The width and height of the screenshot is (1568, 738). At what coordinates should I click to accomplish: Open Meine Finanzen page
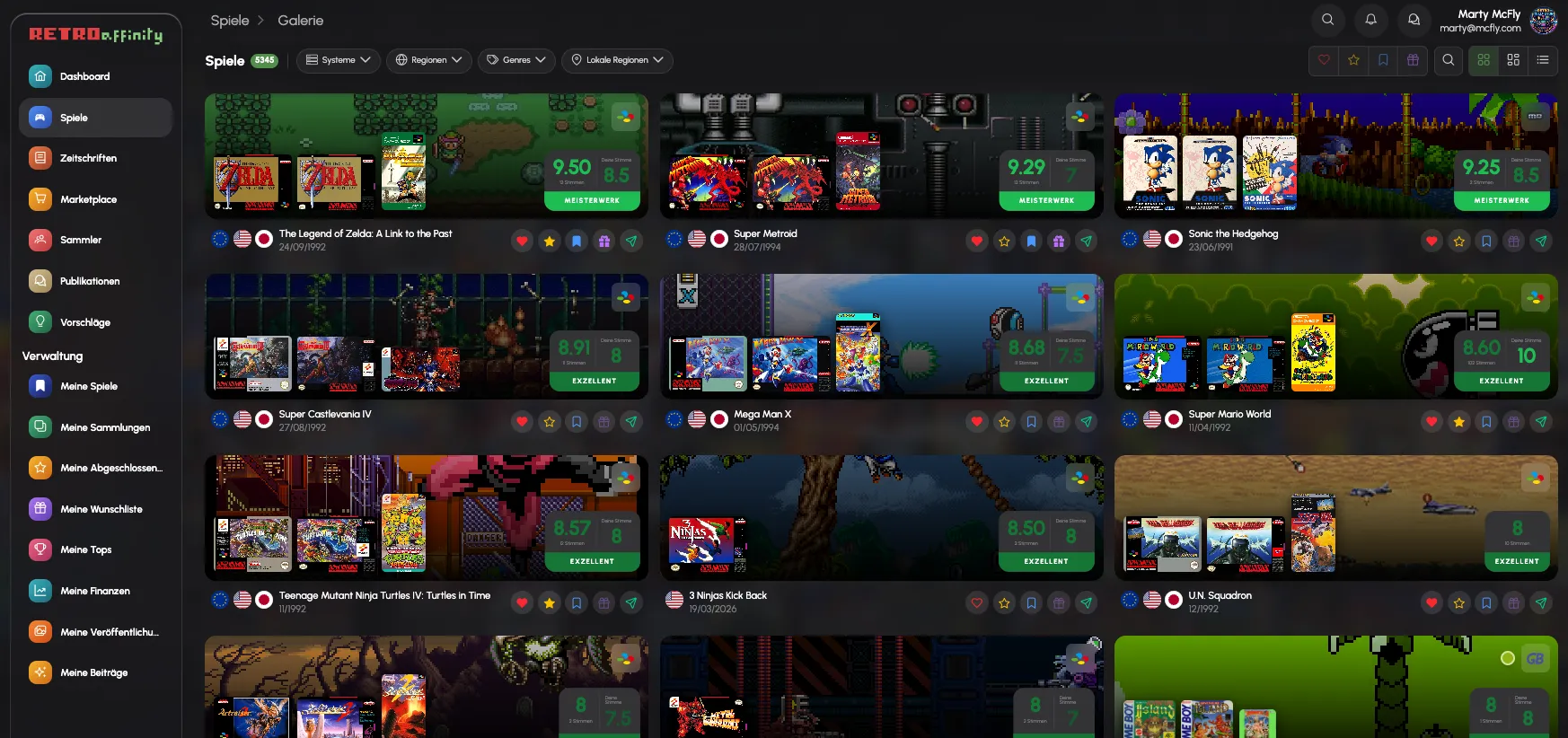[95, 591]
